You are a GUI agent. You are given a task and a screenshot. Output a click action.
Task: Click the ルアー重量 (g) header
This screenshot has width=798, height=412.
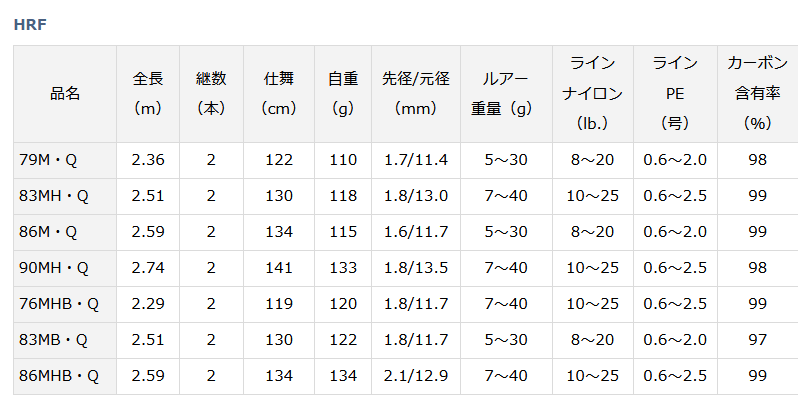(x=506, y=94)
